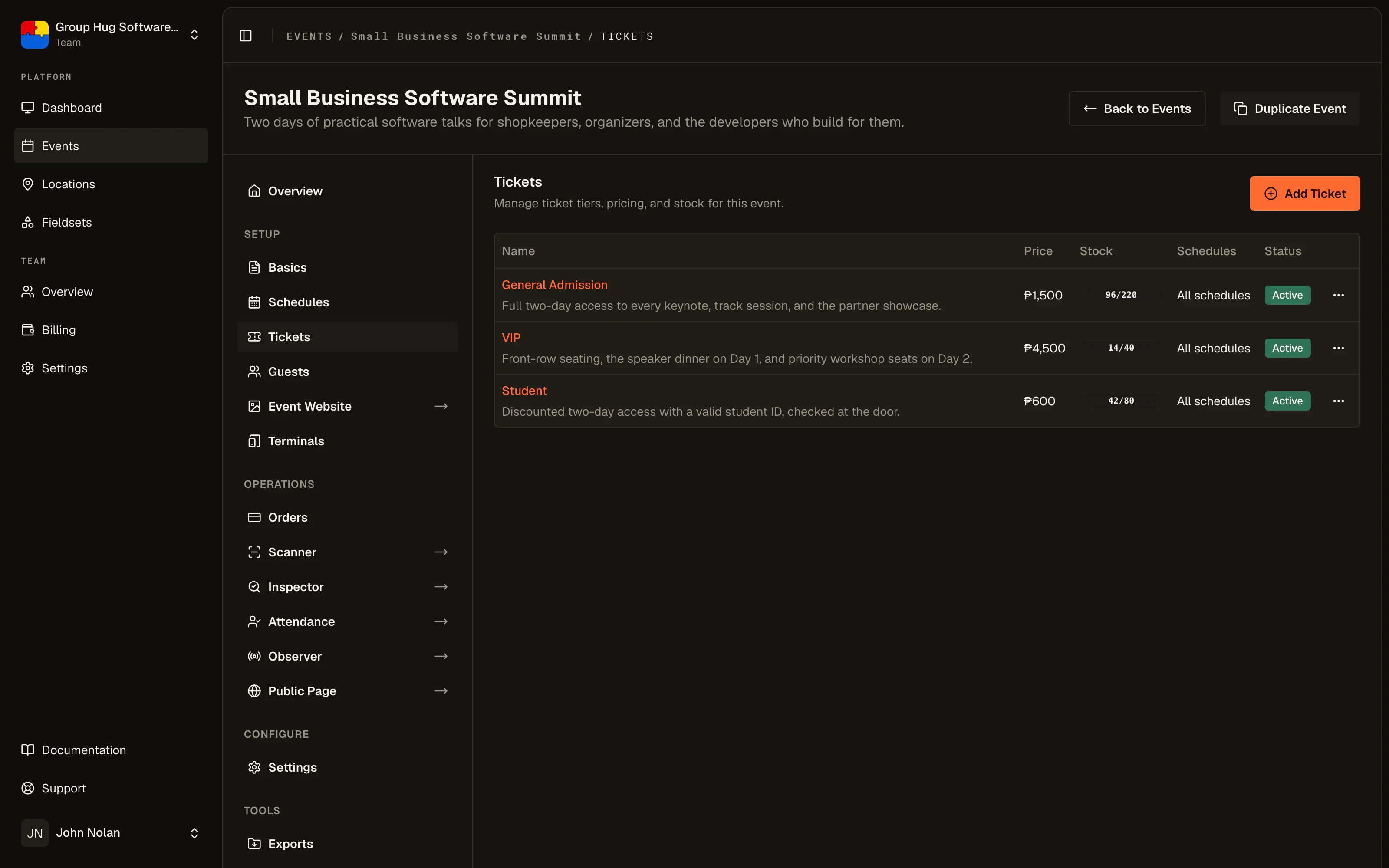
Task: Open Event Website arrow link
Action: click(441, 407)
